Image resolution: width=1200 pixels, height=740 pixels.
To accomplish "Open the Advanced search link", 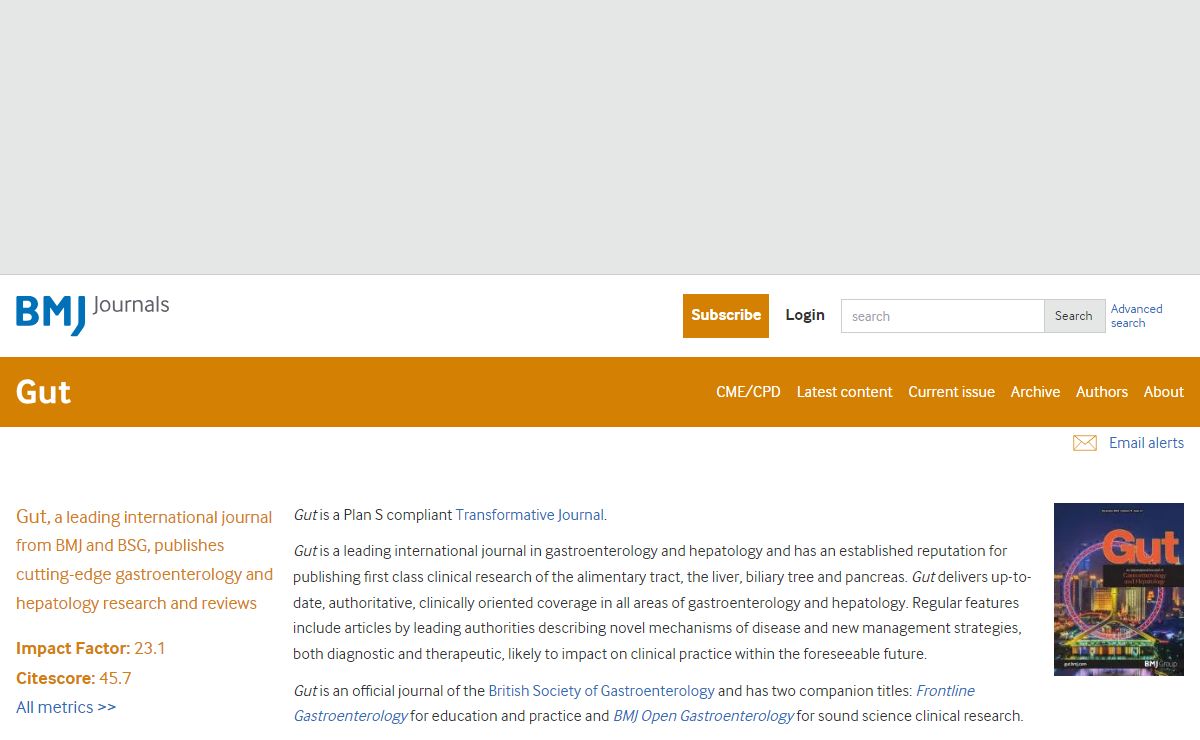I will point(1136,316).
